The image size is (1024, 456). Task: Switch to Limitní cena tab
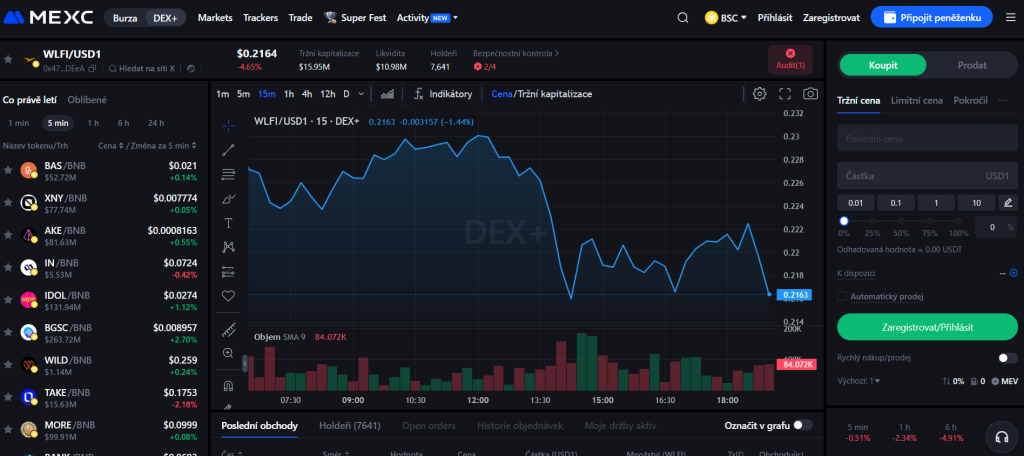(916, 101)
